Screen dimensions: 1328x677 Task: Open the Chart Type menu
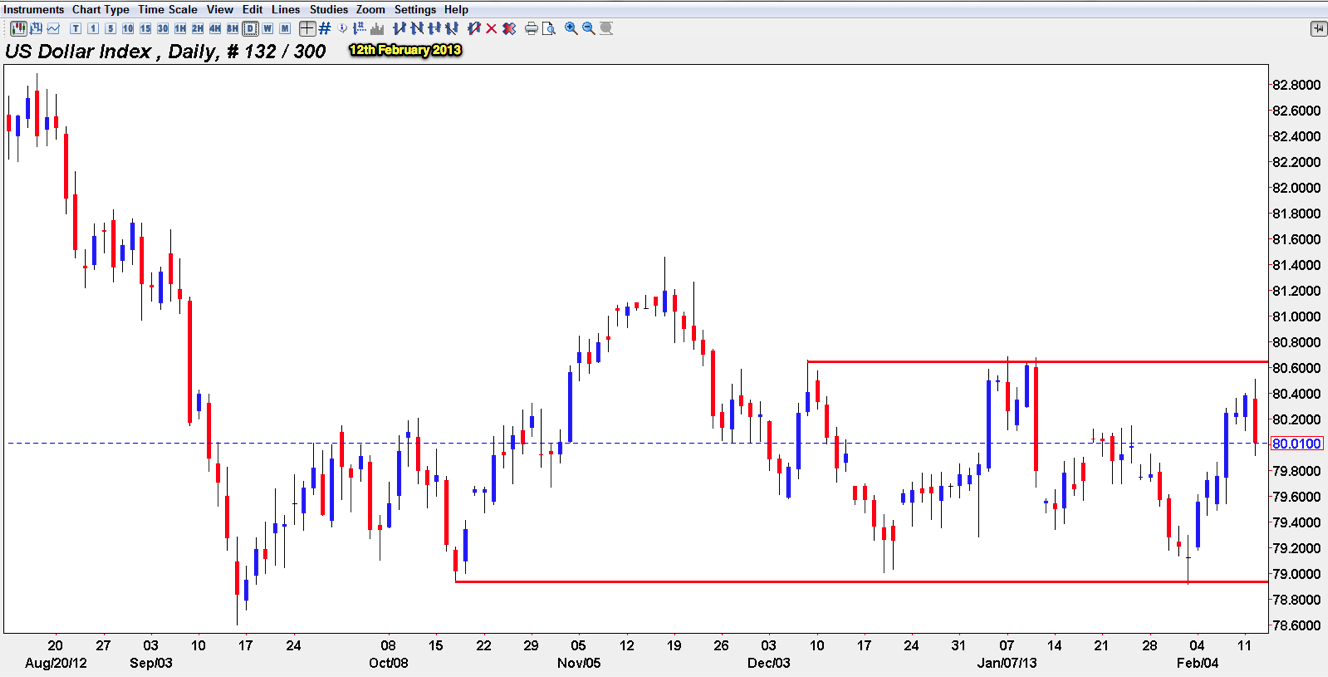pyautogui.click(x=101, y=9)
